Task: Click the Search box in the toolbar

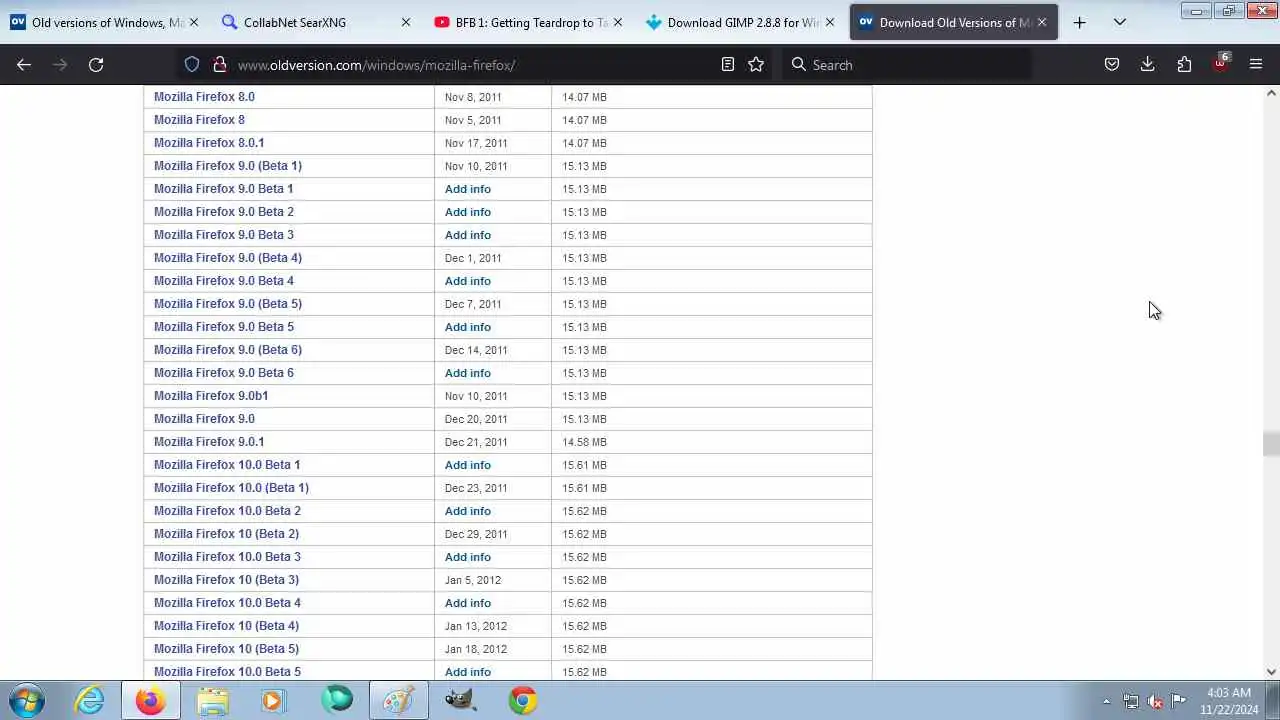Action: click(905, 65)
